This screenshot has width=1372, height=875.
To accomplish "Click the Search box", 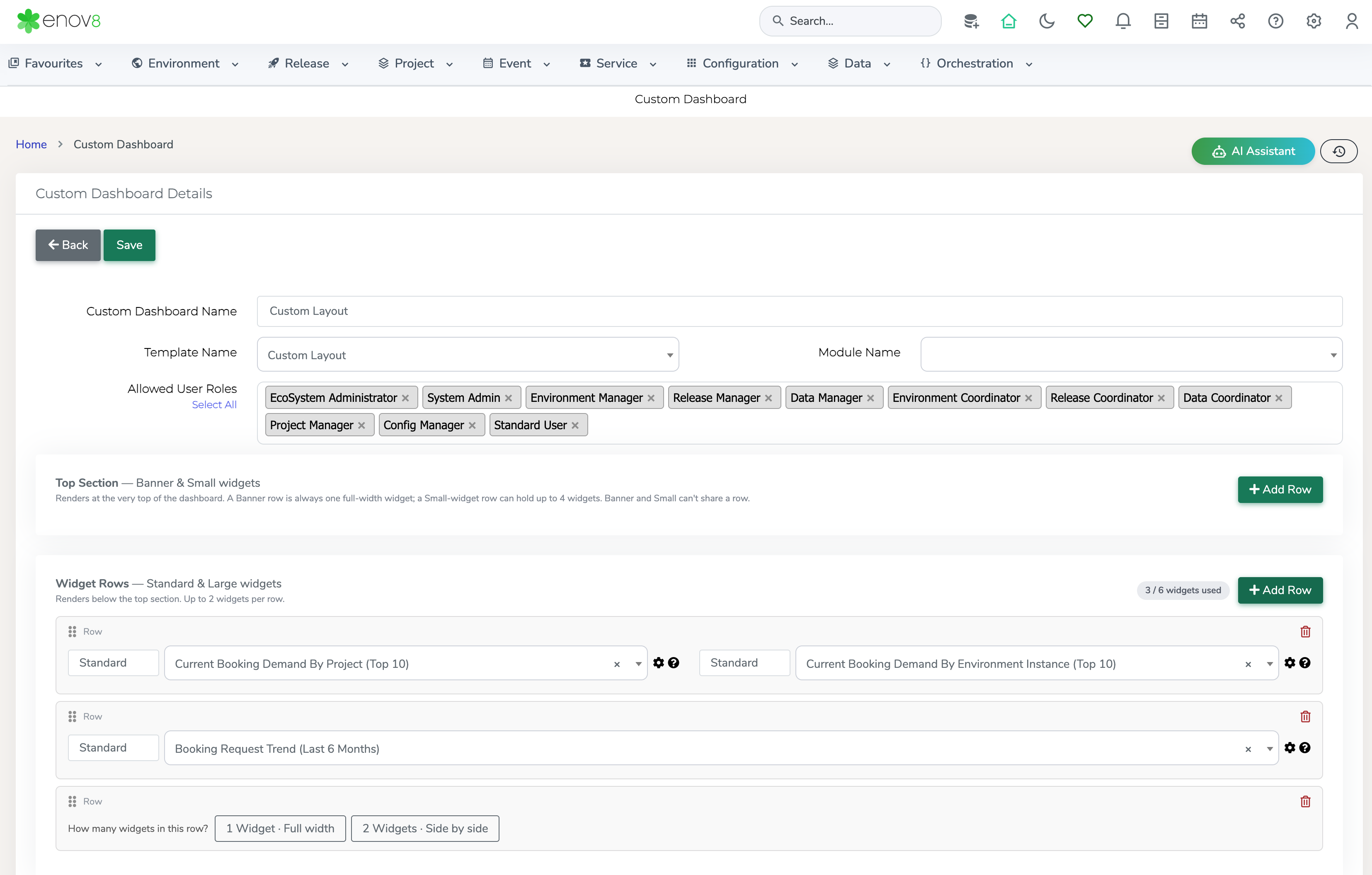I will click(x=850, y=21).
